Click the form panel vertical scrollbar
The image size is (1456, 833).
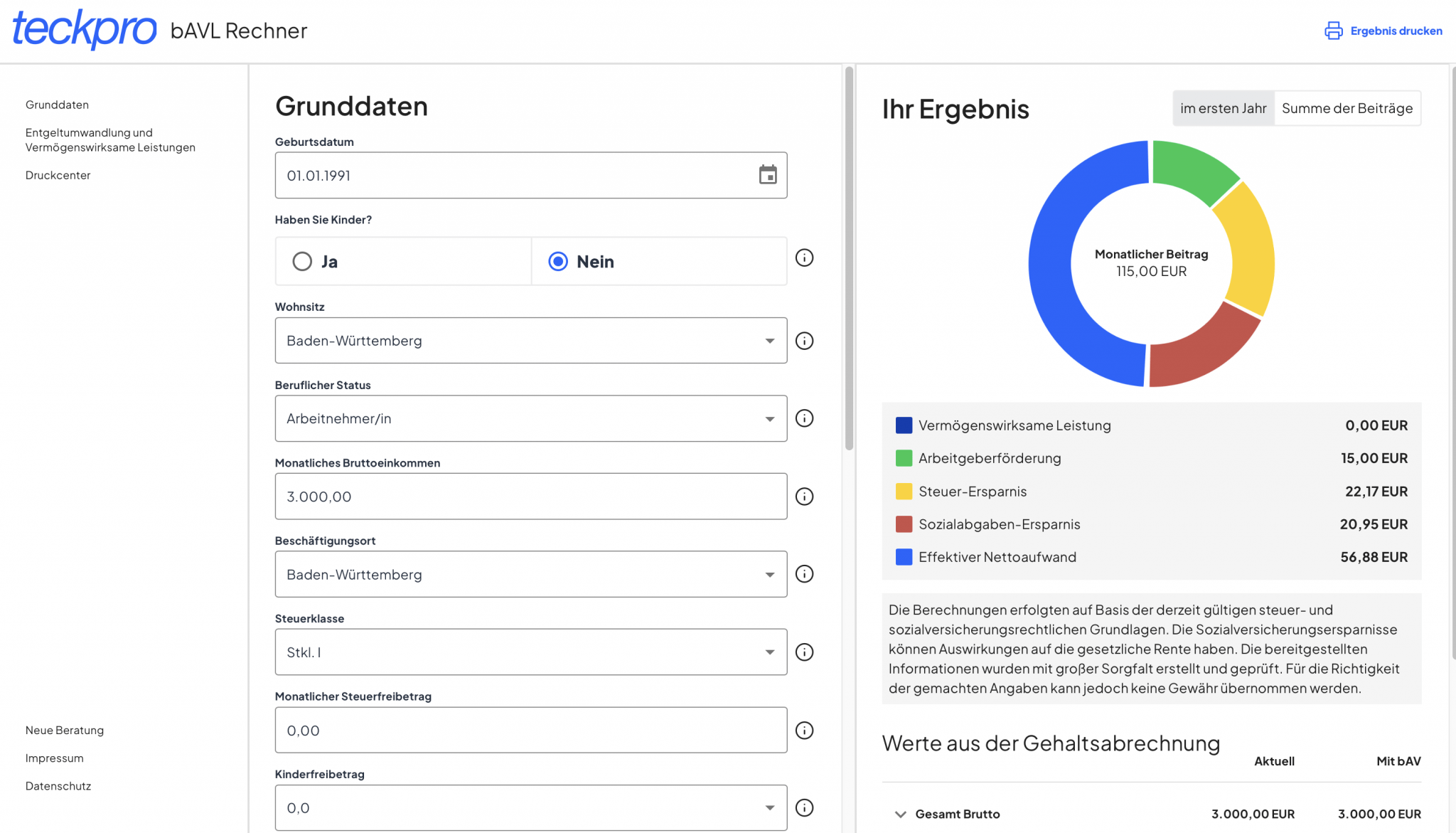point(849,258)
